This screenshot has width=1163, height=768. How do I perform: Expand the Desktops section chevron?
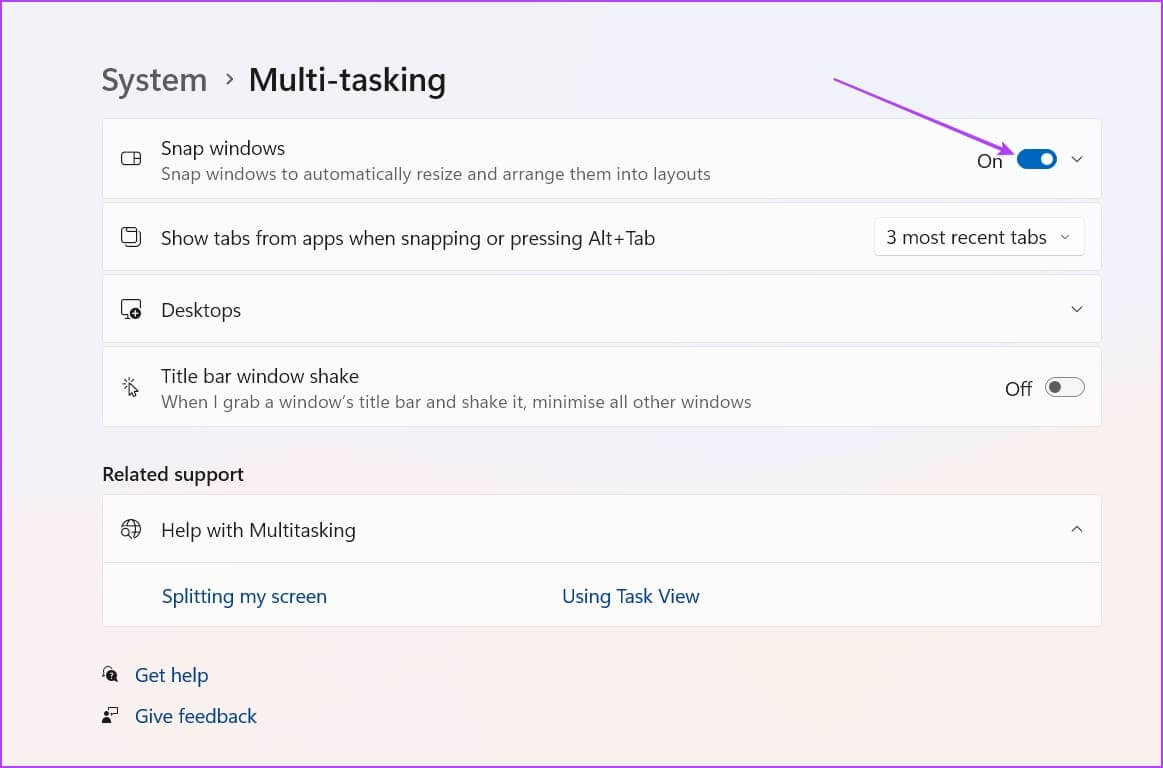[1077, 309]
